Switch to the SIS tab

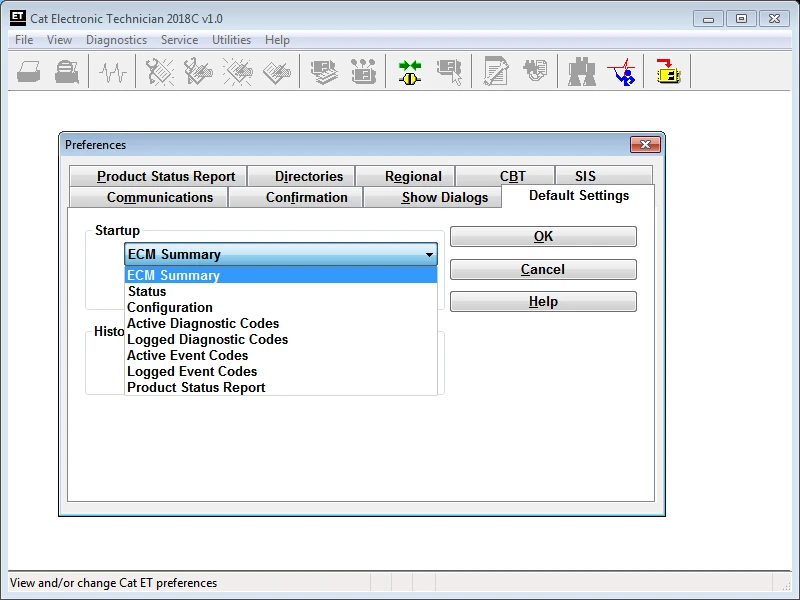point(604,176)
